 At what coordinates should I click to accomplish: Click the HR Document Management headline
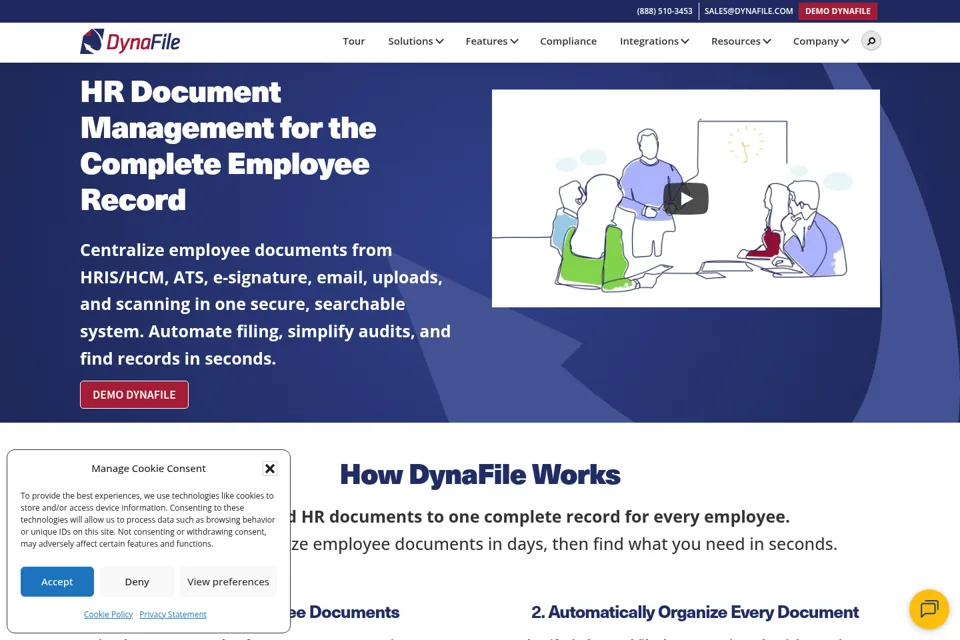coord(228,146)
